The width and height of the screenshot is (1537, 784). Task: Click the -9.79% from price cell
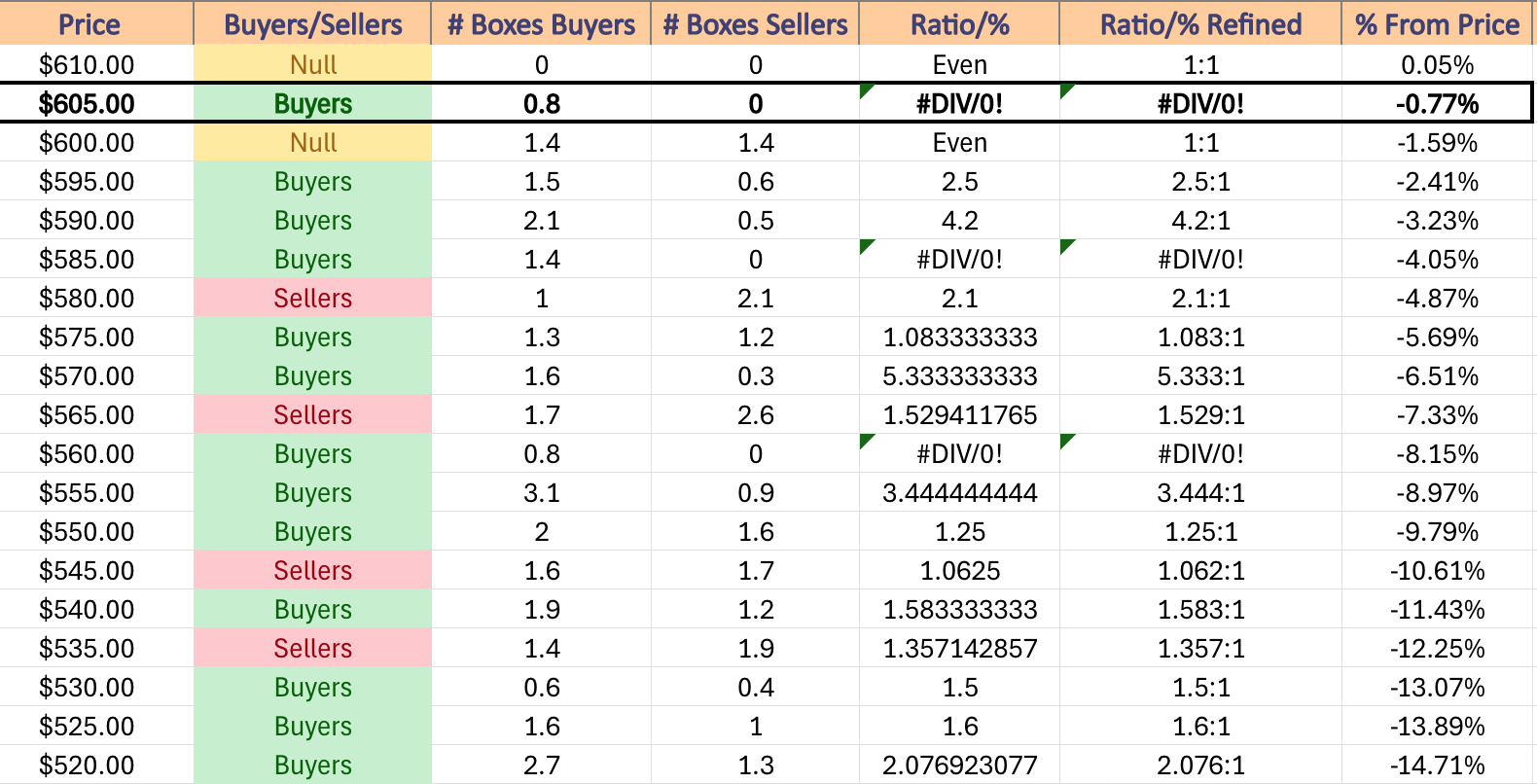tap(1437, 531)
